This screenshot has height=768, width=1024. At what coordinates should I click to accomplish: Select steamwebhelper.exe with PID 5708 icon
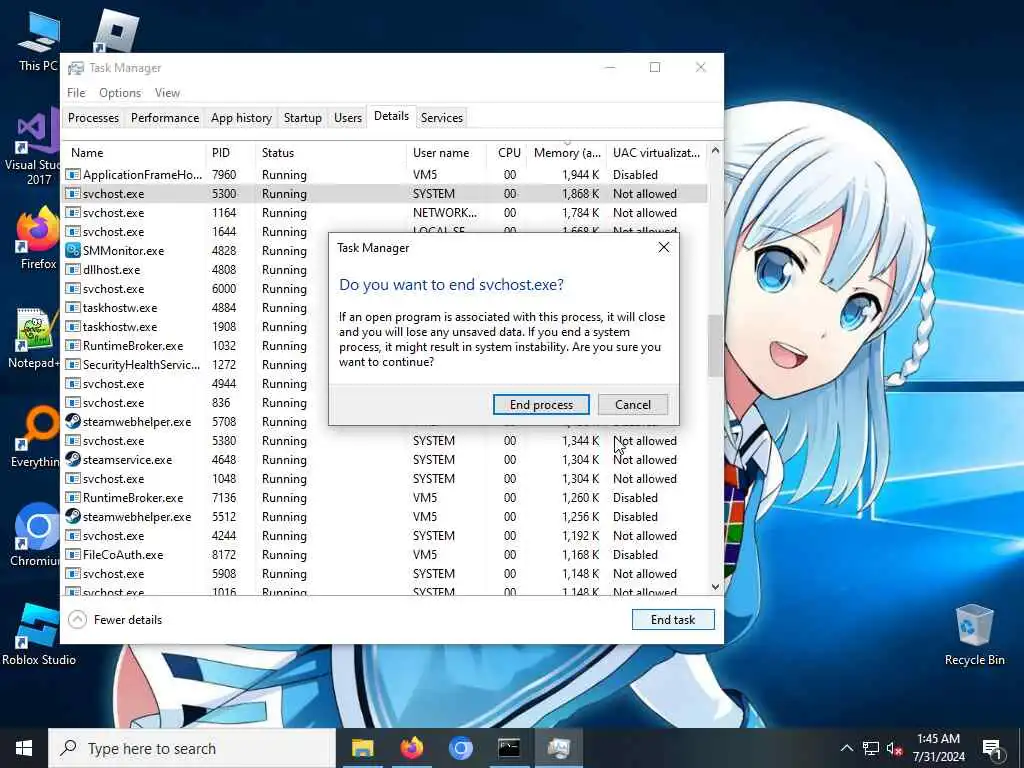(x=72, y=421)
